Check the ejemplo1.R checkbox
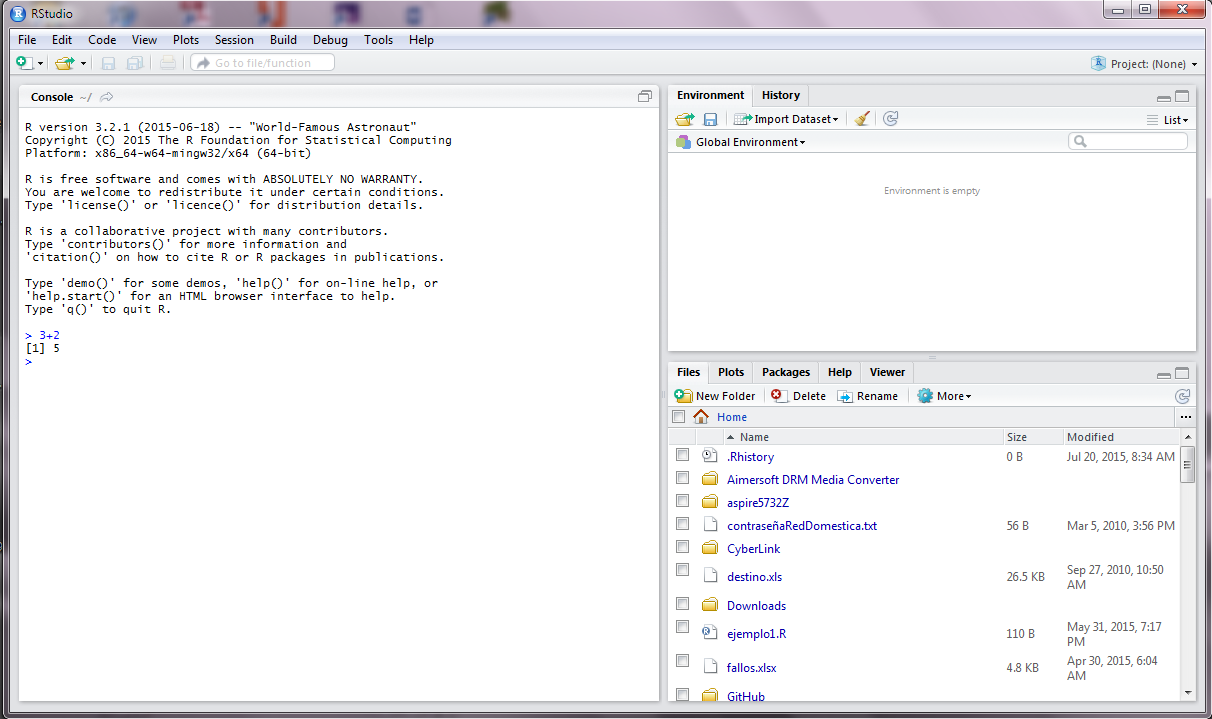Image resolution: width=1212 pixels, height=719 pixels. pos(682,627)
